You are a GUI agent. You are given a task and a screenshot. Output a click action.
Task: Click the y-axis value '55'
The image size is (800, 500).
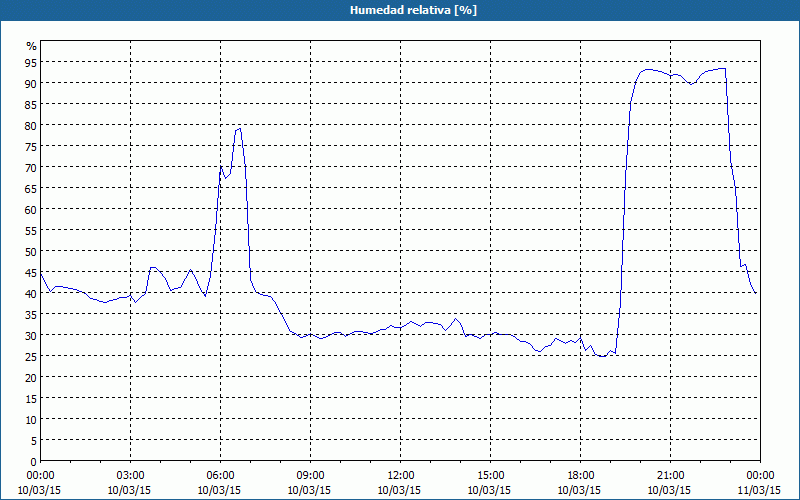[31, 231]
